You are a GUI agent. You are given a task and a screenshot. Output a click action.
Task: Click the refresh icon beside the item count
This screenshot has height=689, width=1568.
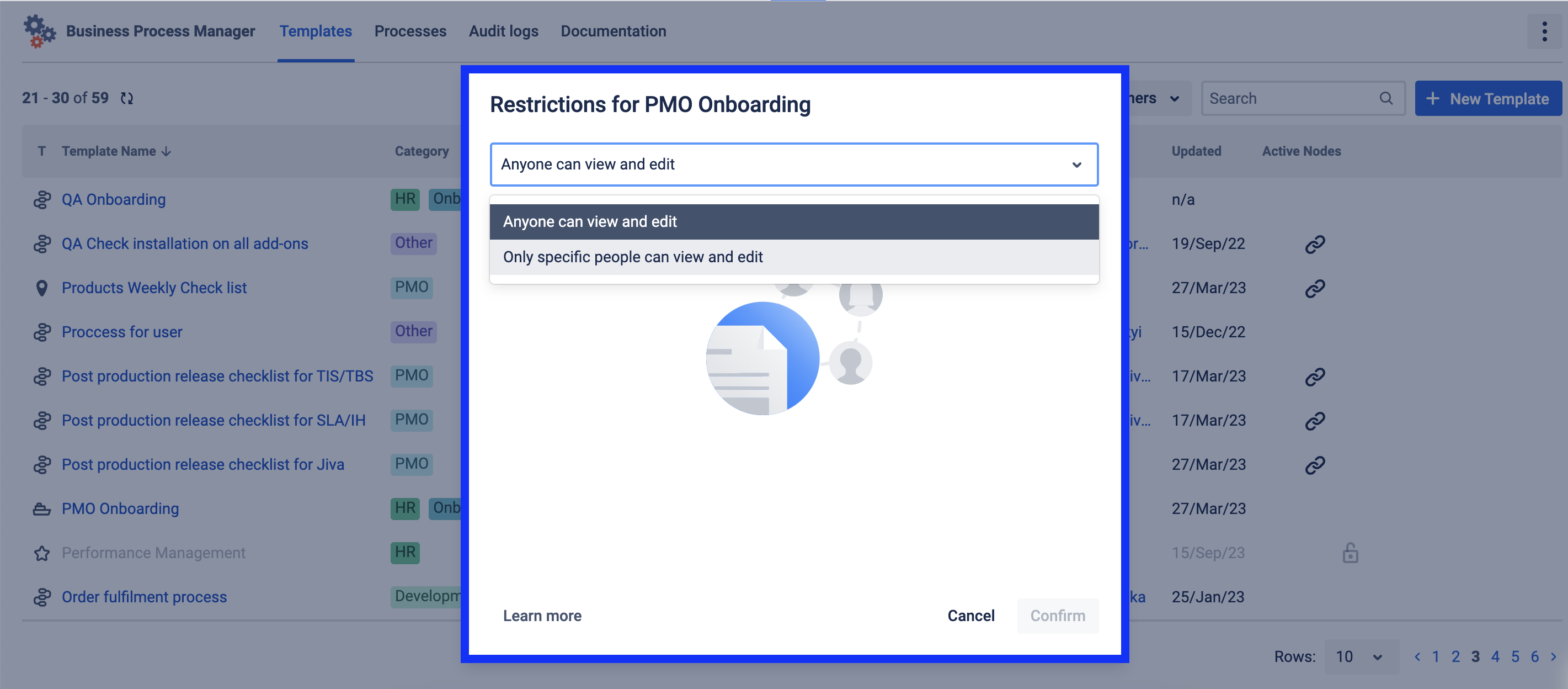click(x=126, y=98)
